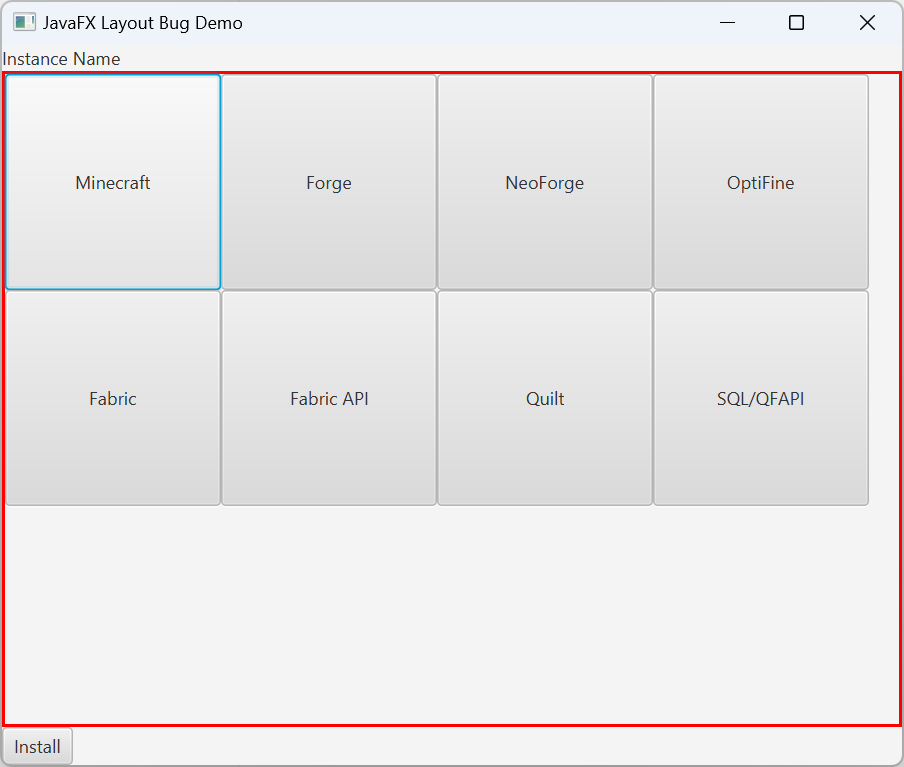The width and height of the screenshot is (904, 767).
Task: Select the Minecraft tile
Action: [x=113, y=182]
